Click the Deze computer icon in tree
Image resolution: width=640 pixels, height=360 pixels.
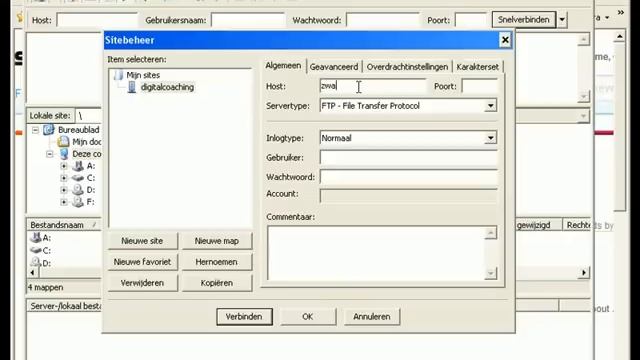pos(64,154)
